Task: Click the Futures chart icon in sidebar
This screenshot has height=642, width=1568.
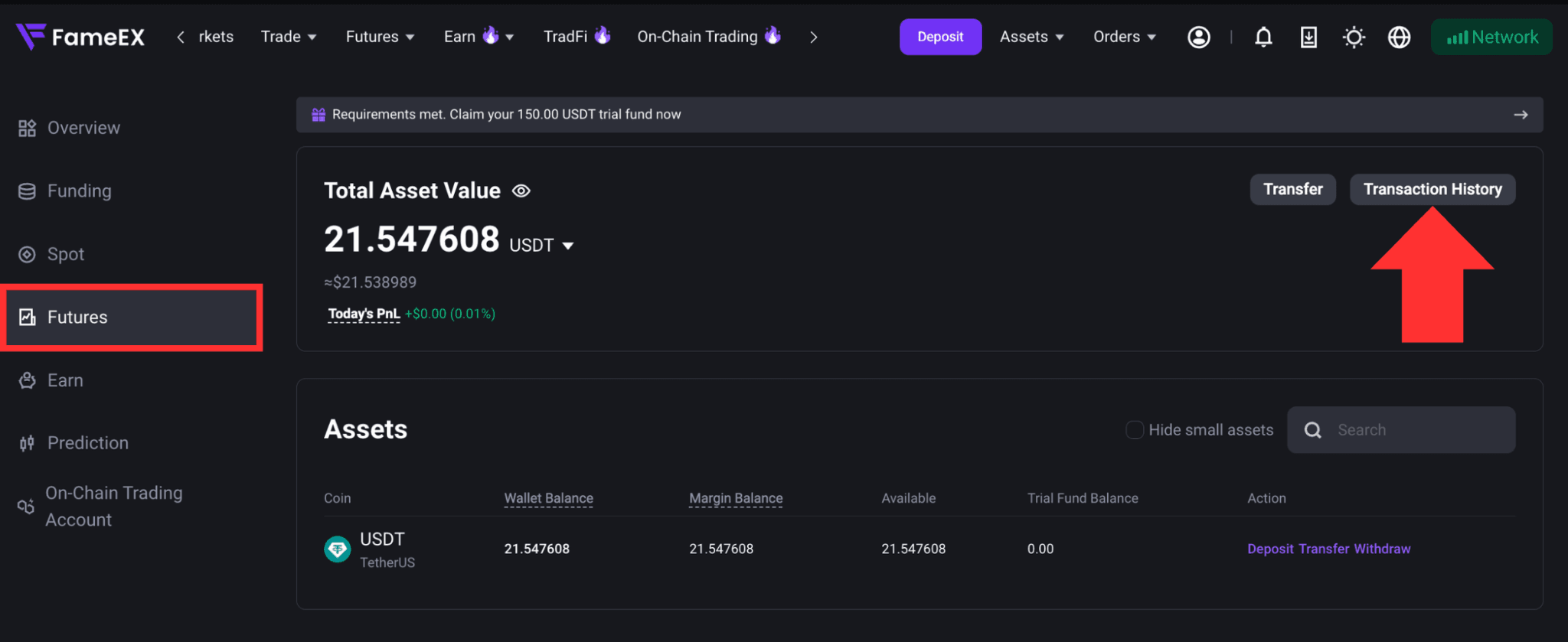Action: [28, 318]
